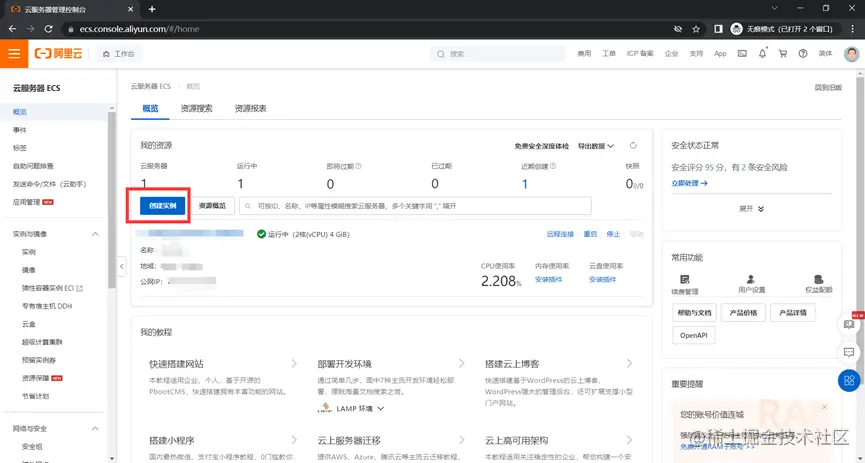Open the user avatar menu

pos(851,54)
